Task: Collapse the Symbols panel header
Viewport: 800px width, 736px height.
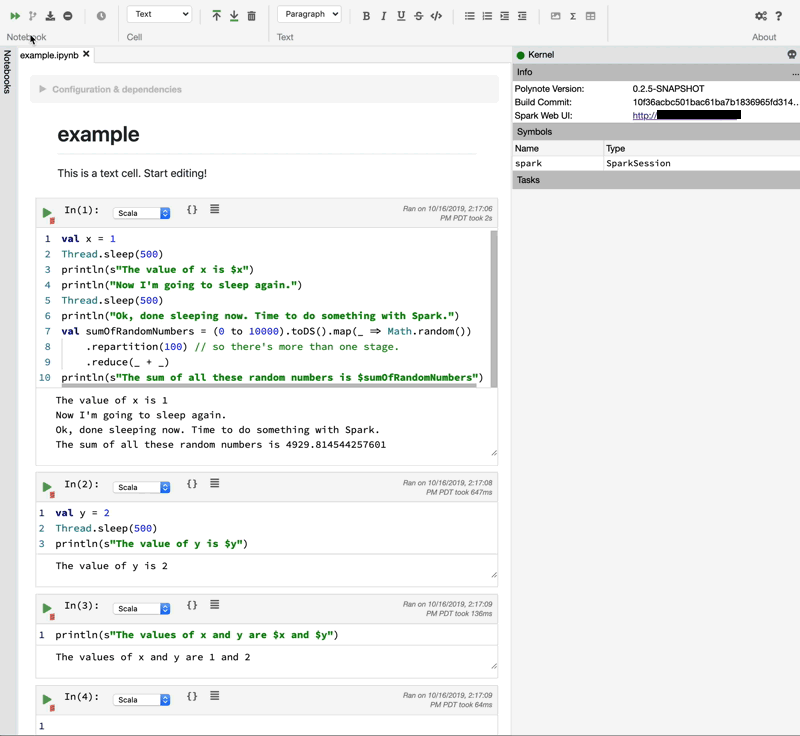Action: [656, 132]
